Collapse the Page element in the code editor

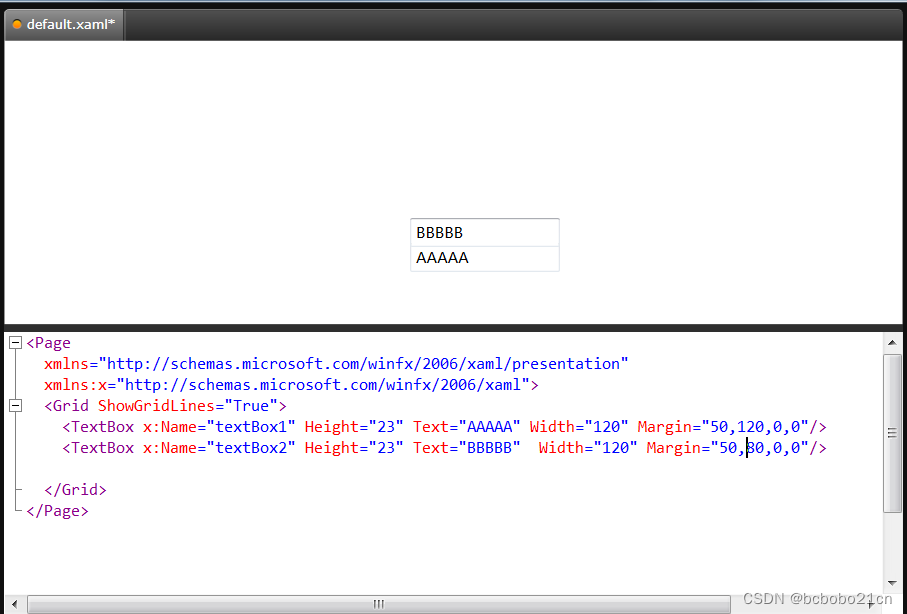[16, 343]
